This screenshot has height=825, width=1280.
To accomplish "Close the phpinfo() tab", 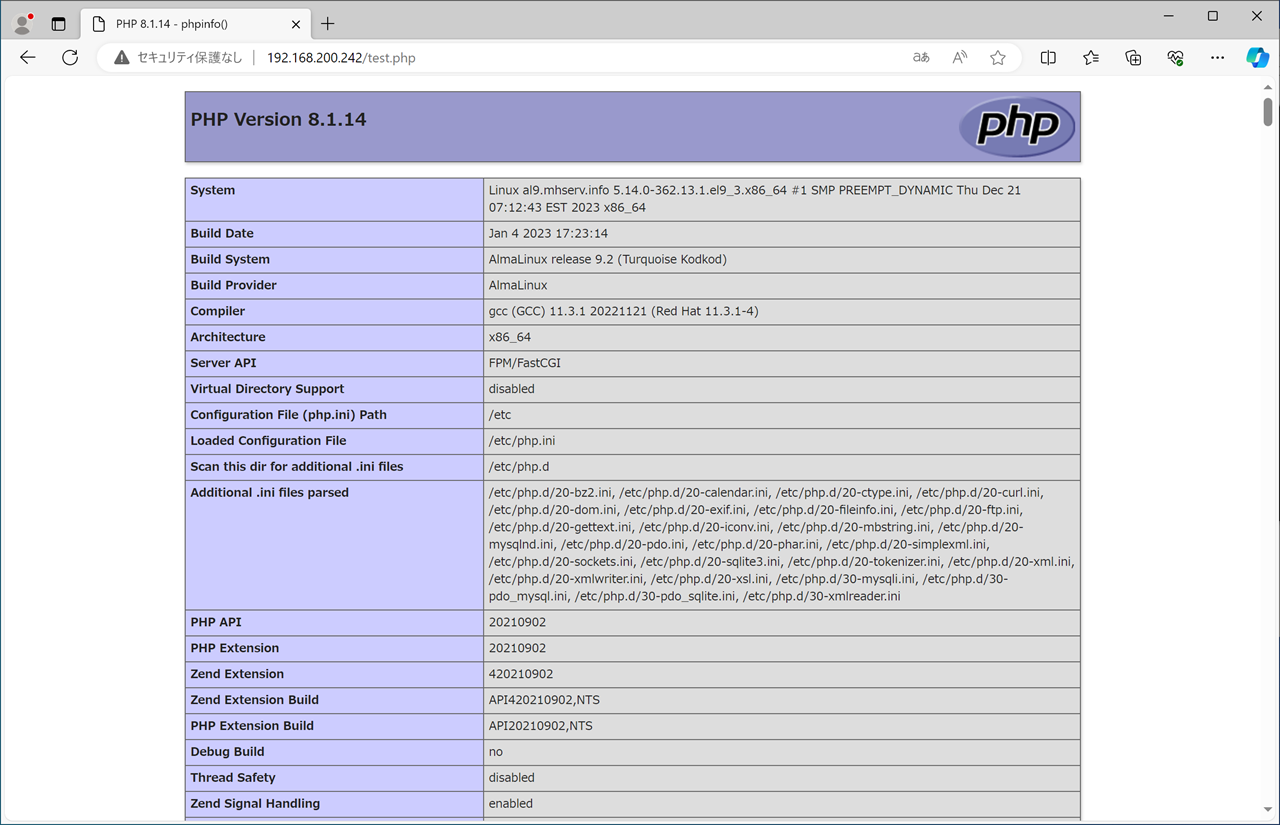I will coord(292,24).
